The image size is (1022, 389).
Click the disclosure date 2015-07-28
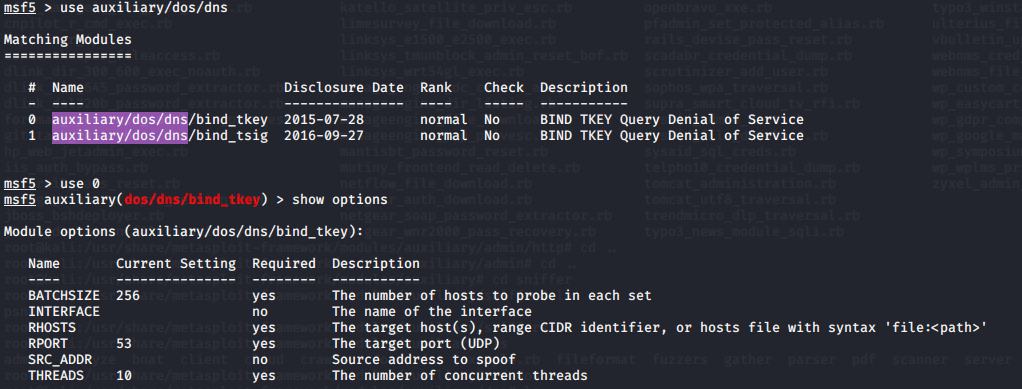point(324,119)
